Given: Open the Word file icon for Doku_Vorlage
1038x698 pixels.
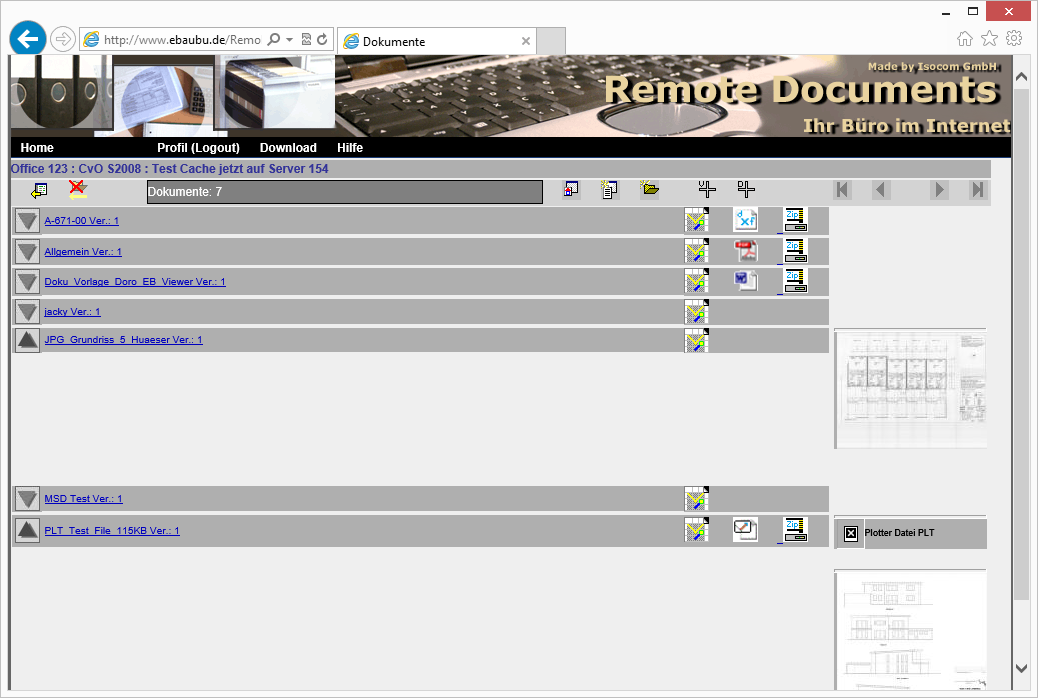Looking at the screenshot, I should pyautogui.click(x=745, y=281).
